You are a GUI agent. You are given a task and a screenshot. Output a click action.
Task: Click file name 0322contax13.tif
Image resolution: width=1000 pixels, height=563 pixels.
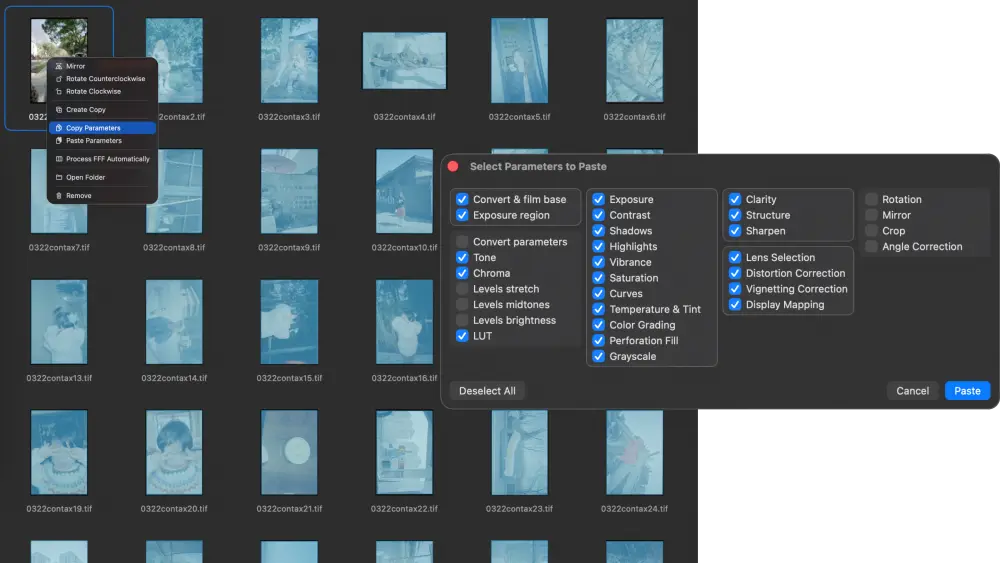click(59, 378)
